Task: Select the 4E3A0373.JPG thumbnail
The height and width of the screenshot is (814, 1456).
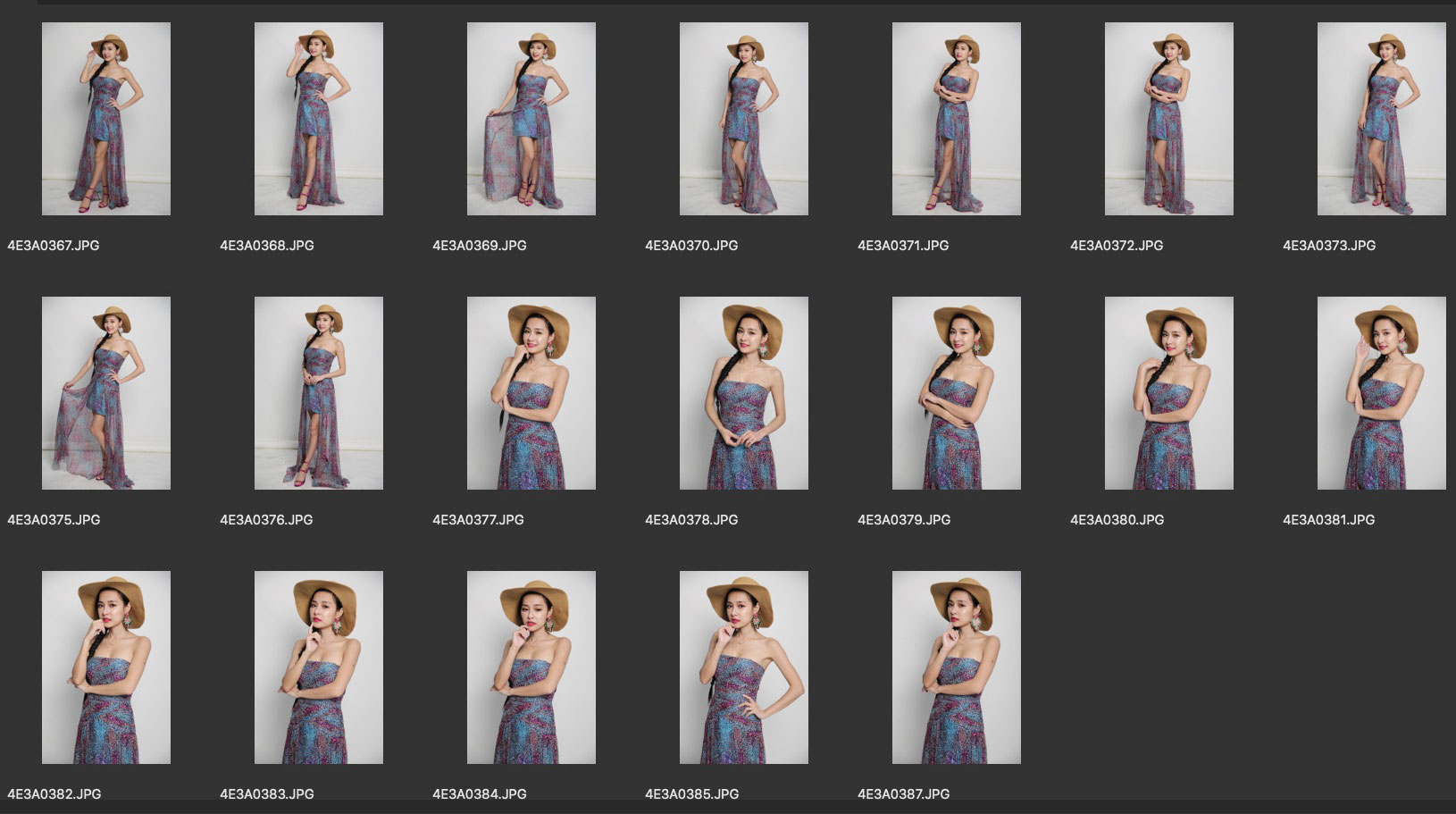Action: coord(1382,119)
